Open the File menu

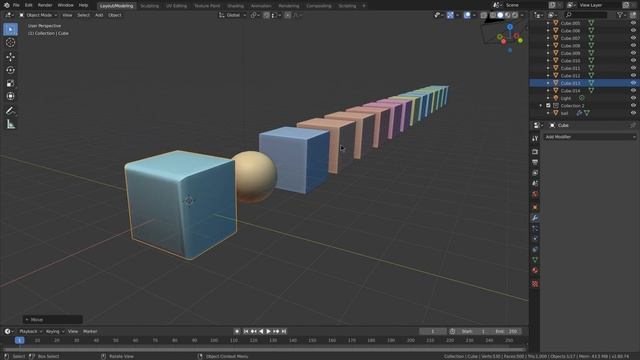(x=16, y=5)
